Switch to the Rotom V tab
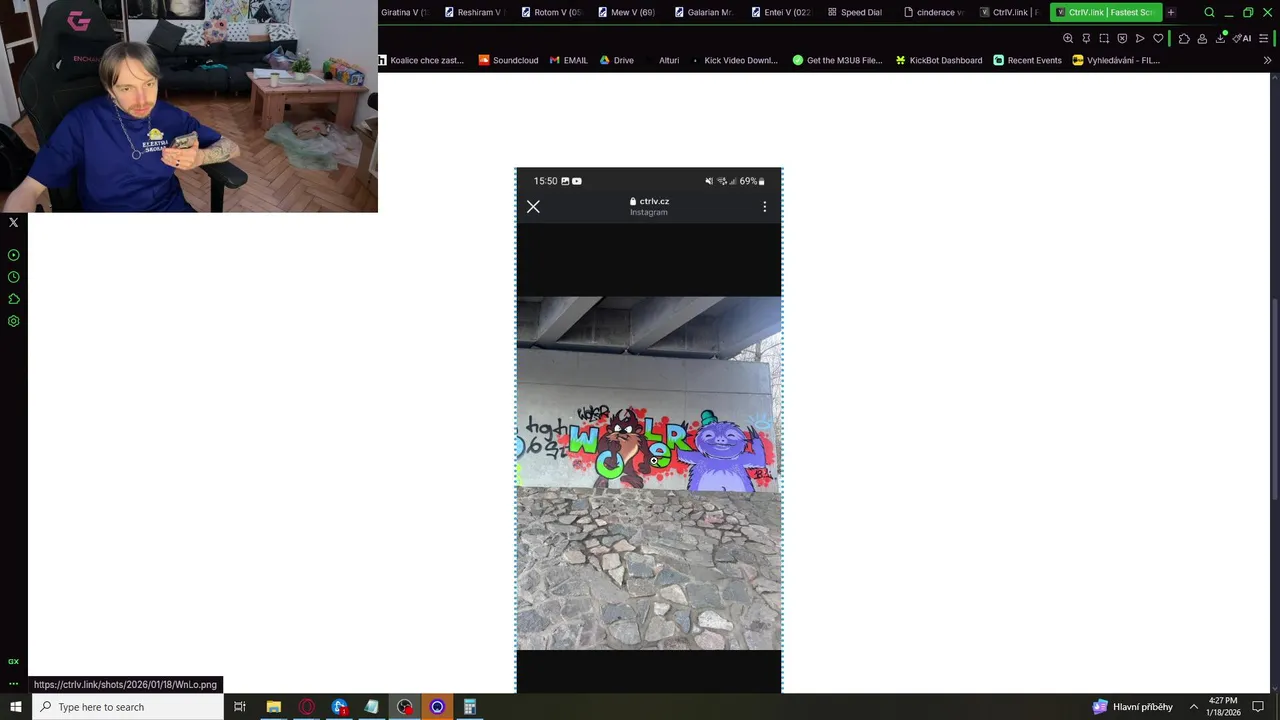The height and width of the screenshot is (720, 1280). 550,12
